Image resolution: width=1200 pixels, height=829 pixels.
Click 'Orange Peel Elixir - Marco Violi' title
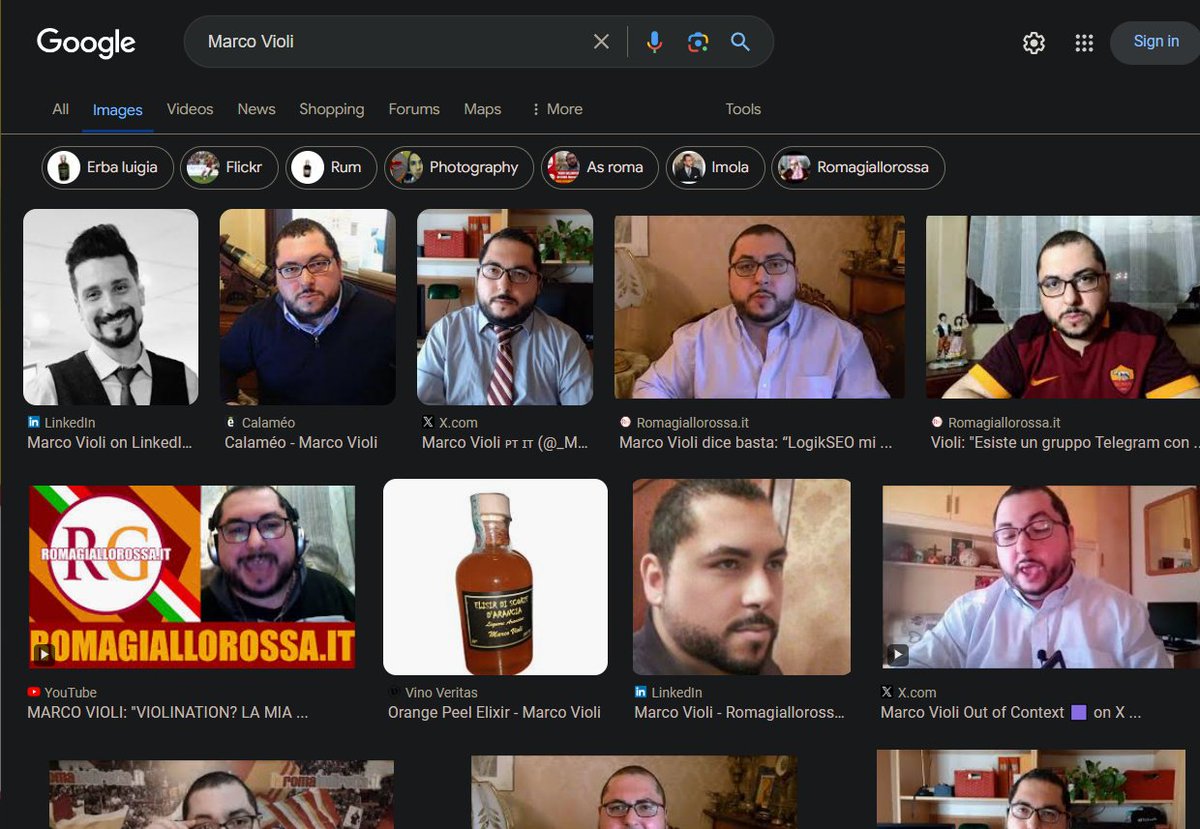coord(494,712)
